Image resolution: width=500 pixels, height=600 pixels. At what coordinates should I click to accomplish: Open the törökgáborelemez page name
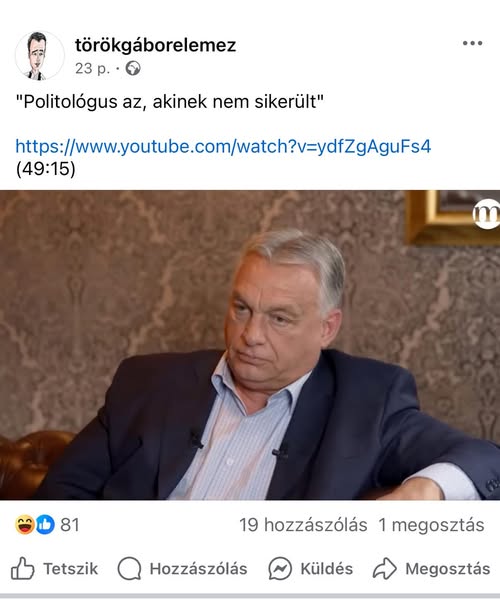point(155,45)
